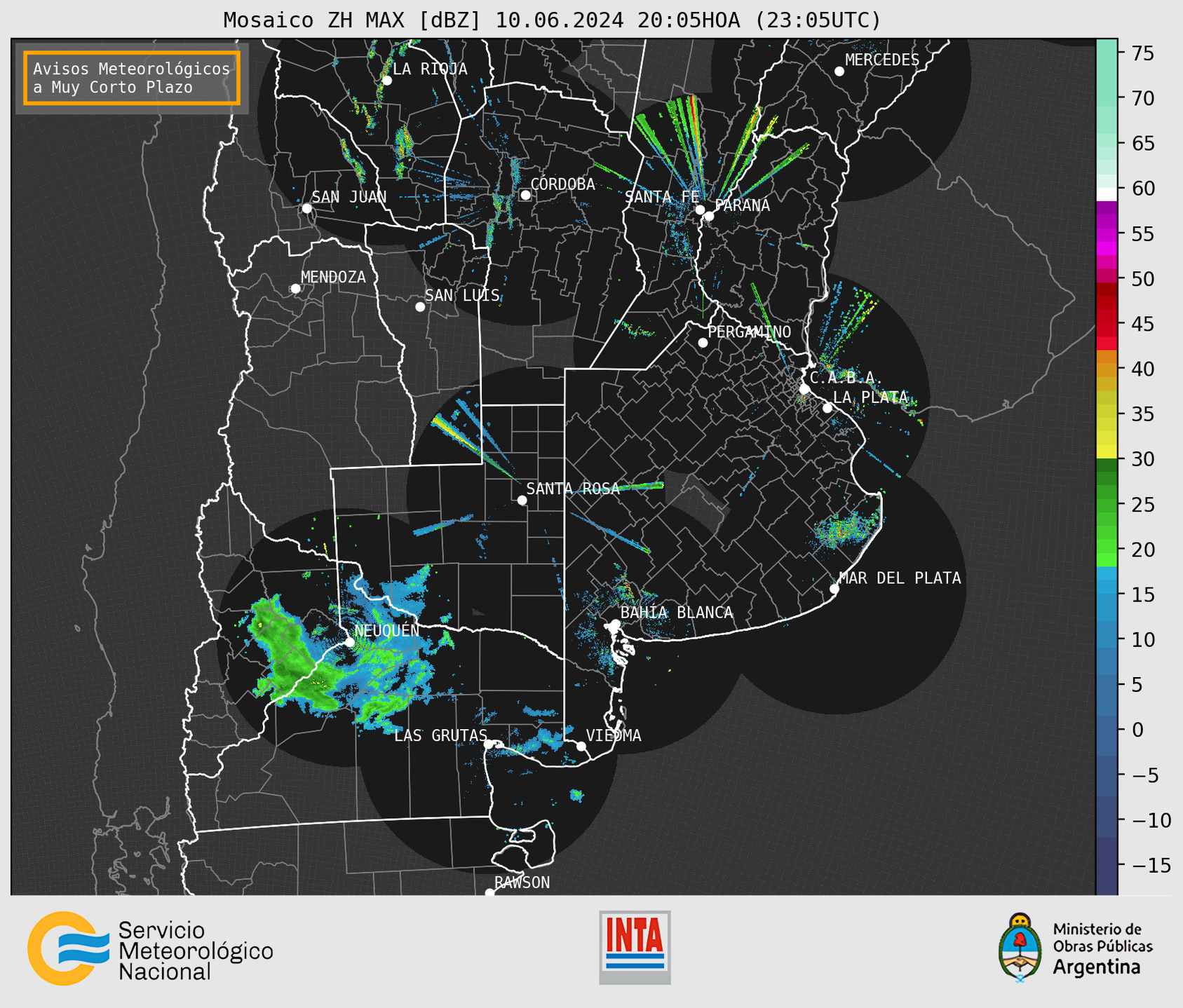This screenshot has height=1008, width=1183.
Task: Click the green 25 dBZ color band
Action: [1107, 505]
